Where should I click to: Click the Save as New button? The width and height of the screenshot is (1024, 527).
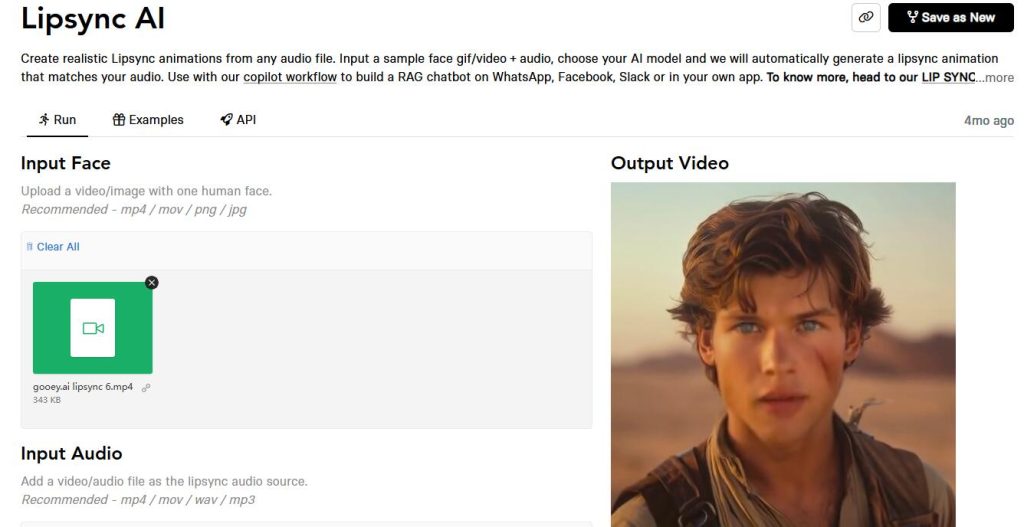point(952,18)
